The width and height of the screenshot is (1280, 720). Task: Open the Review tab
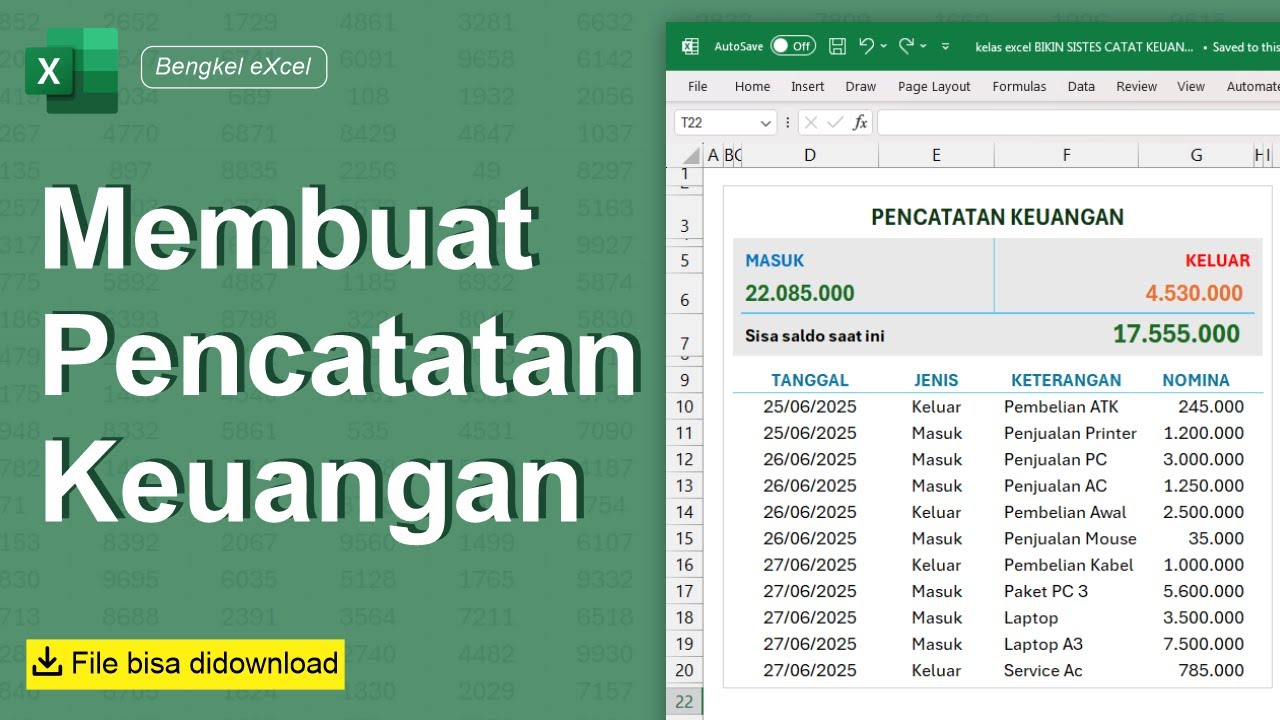(1137, 87)
